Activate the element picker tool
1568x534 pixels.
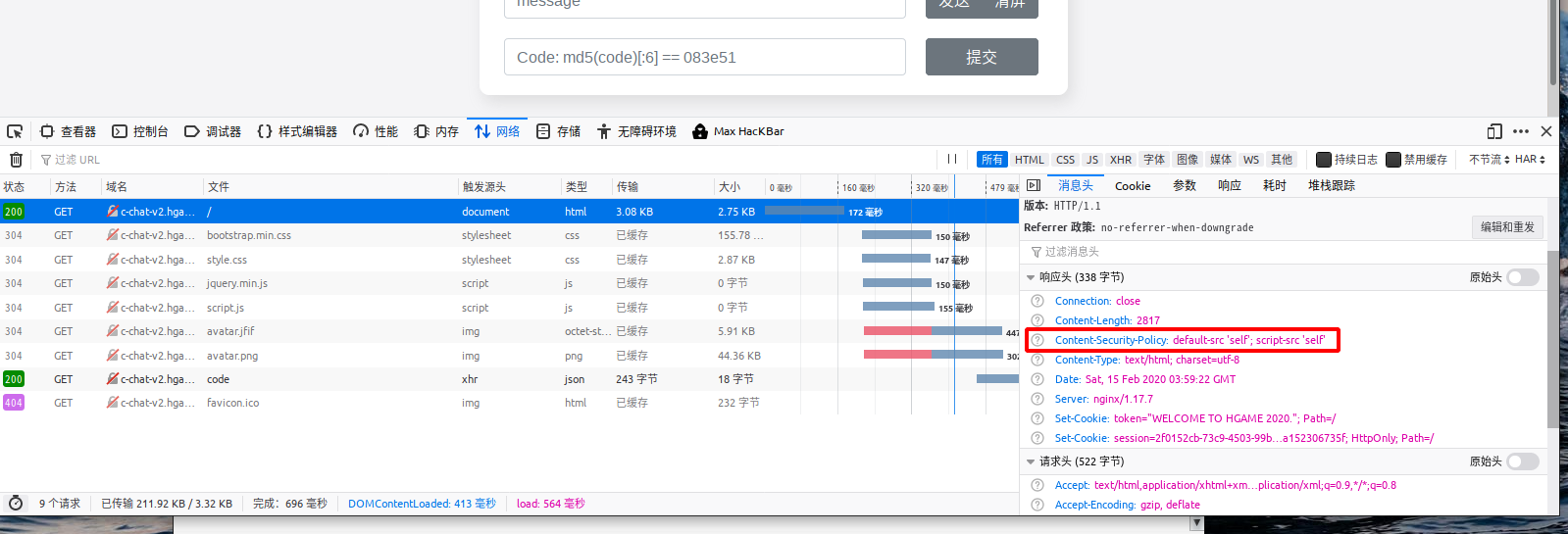point(15,131)
